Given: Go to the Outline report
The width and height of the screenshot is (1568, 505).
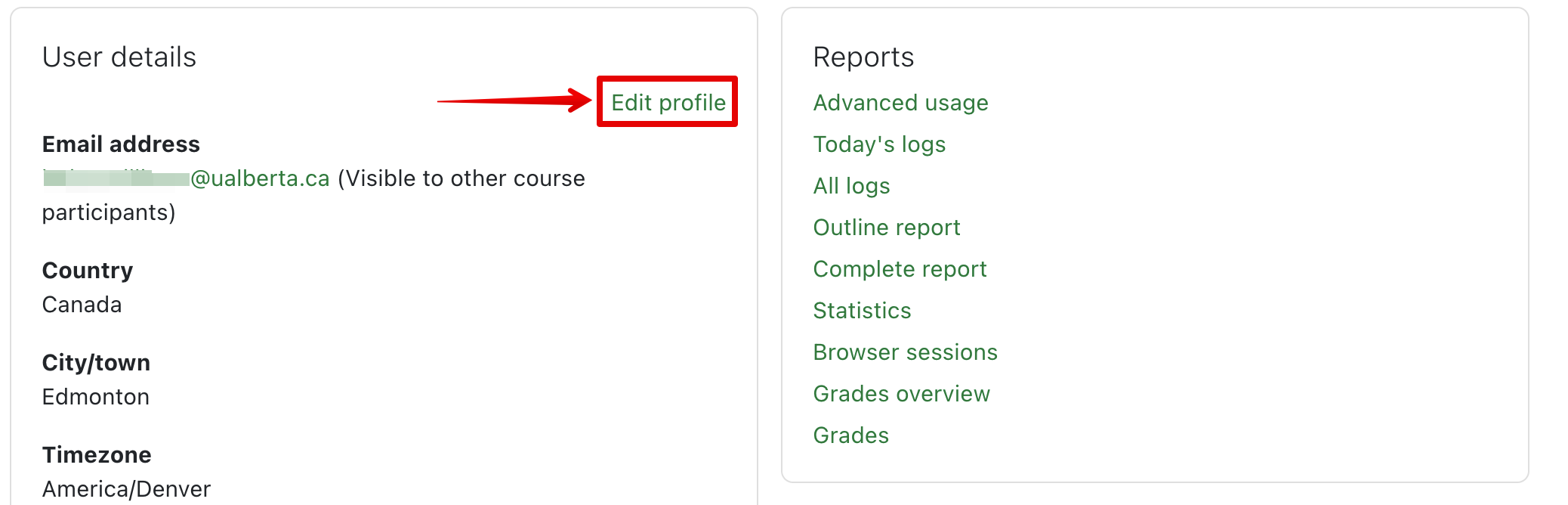Looking at the screenshot, I should click(886, 228).
